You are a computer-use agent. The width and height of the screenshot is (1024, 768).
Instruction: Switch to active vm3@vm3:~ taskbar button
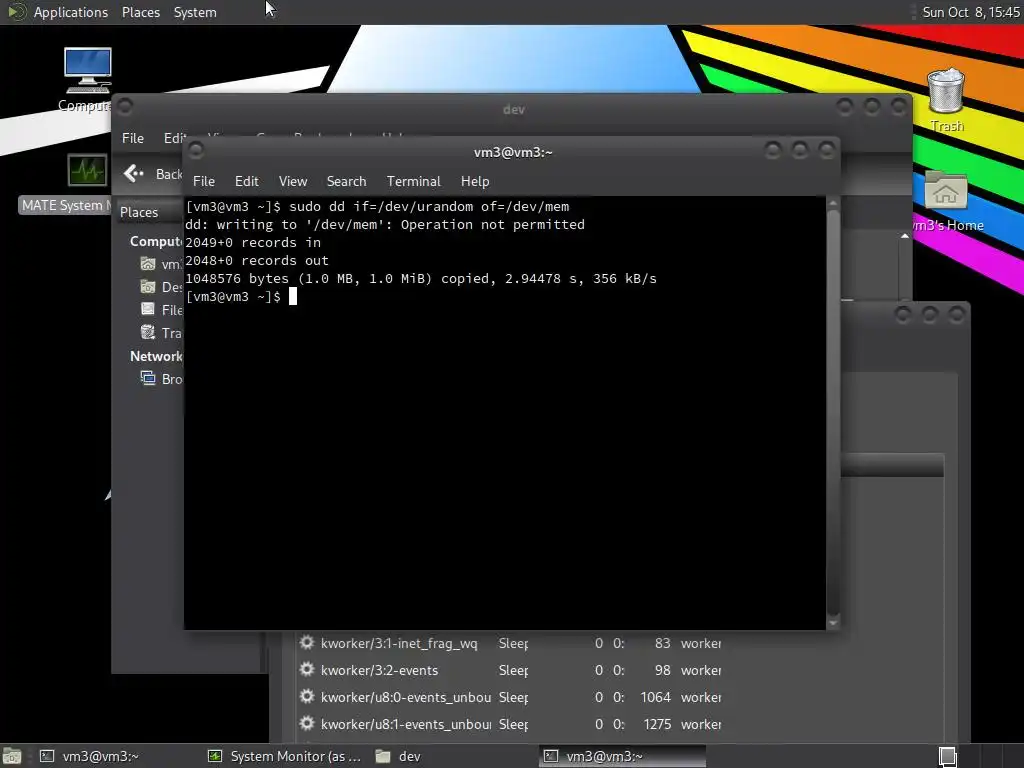622,756
